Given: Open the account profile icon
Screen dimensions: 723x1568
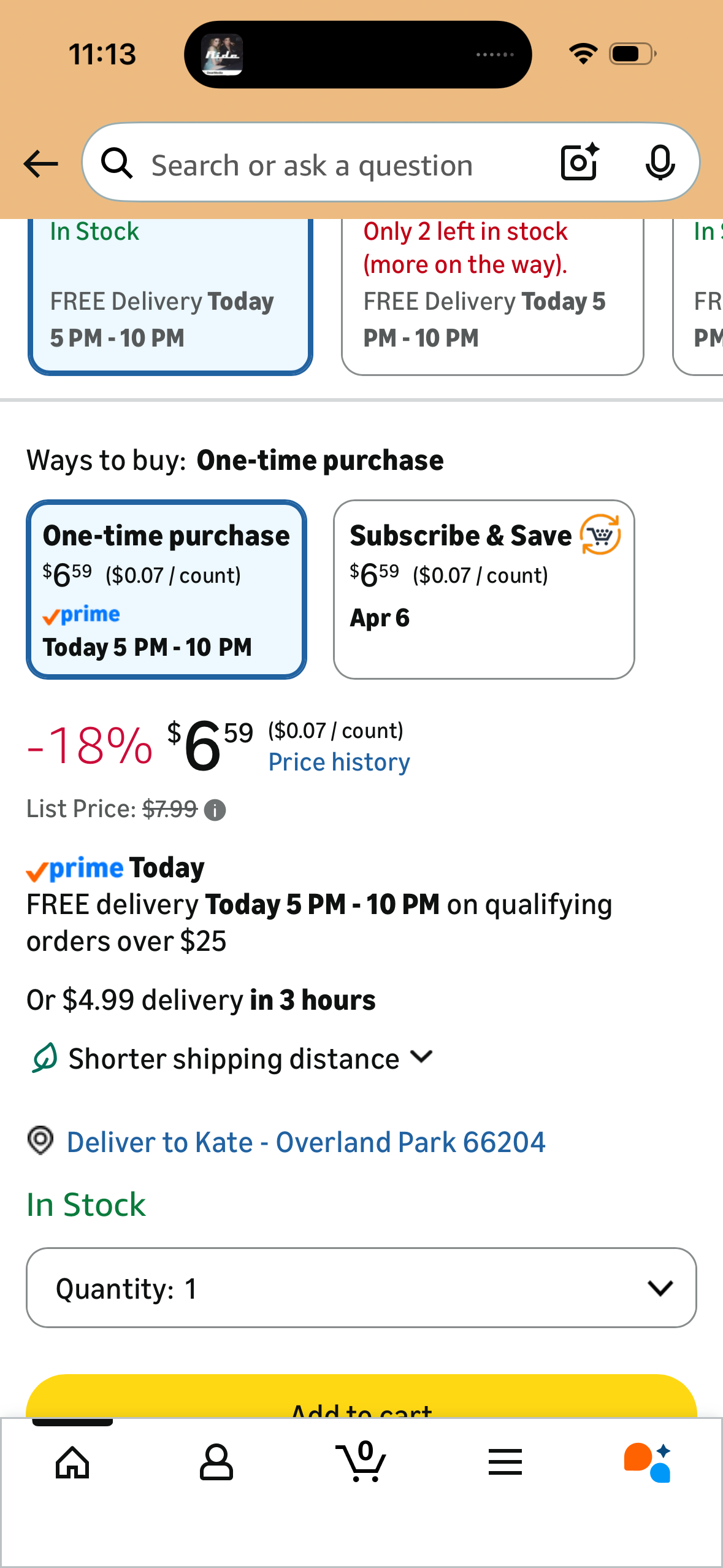Looking at the screenshot, I should pos(216,1462).
